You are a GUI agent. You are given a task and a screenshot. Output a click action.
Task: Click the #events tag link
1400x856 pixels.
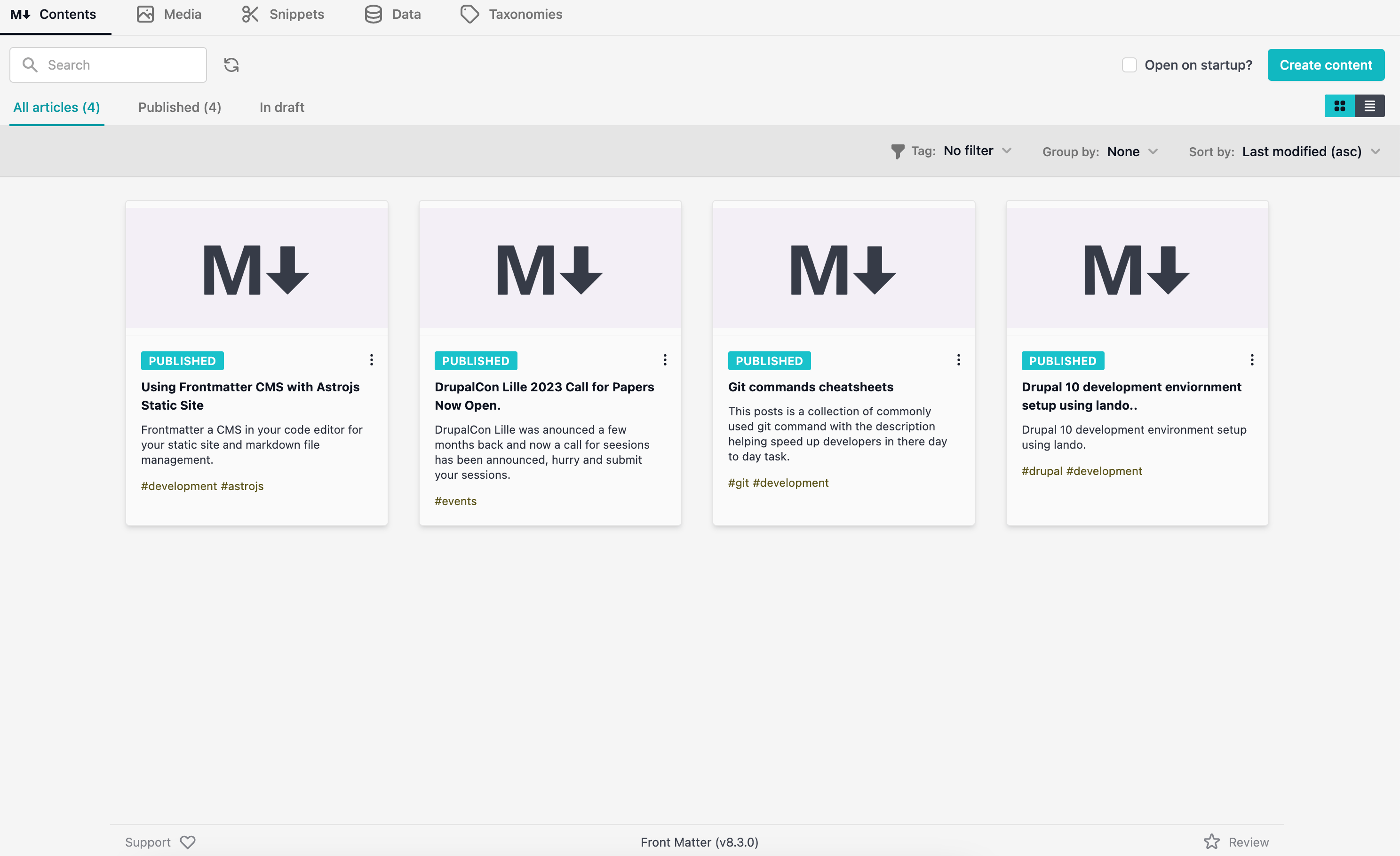pos(455,501)
